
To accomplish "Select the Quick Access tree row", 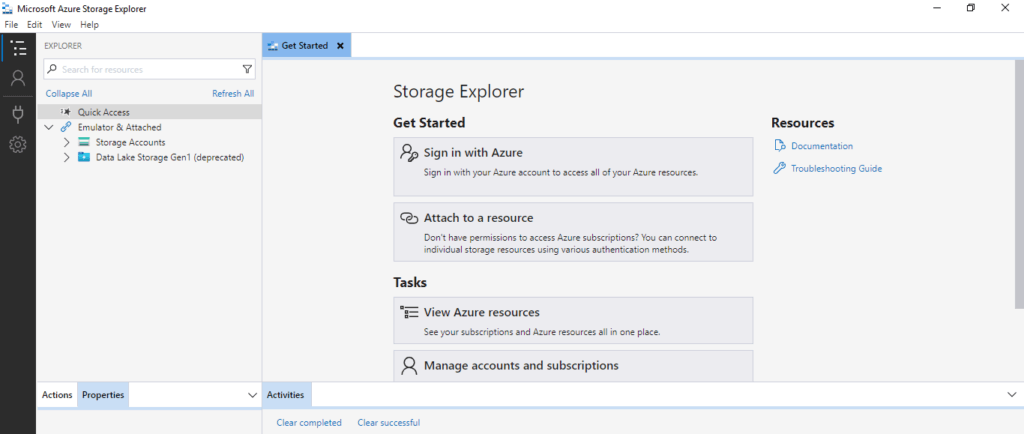I will [x=149, y=112].
